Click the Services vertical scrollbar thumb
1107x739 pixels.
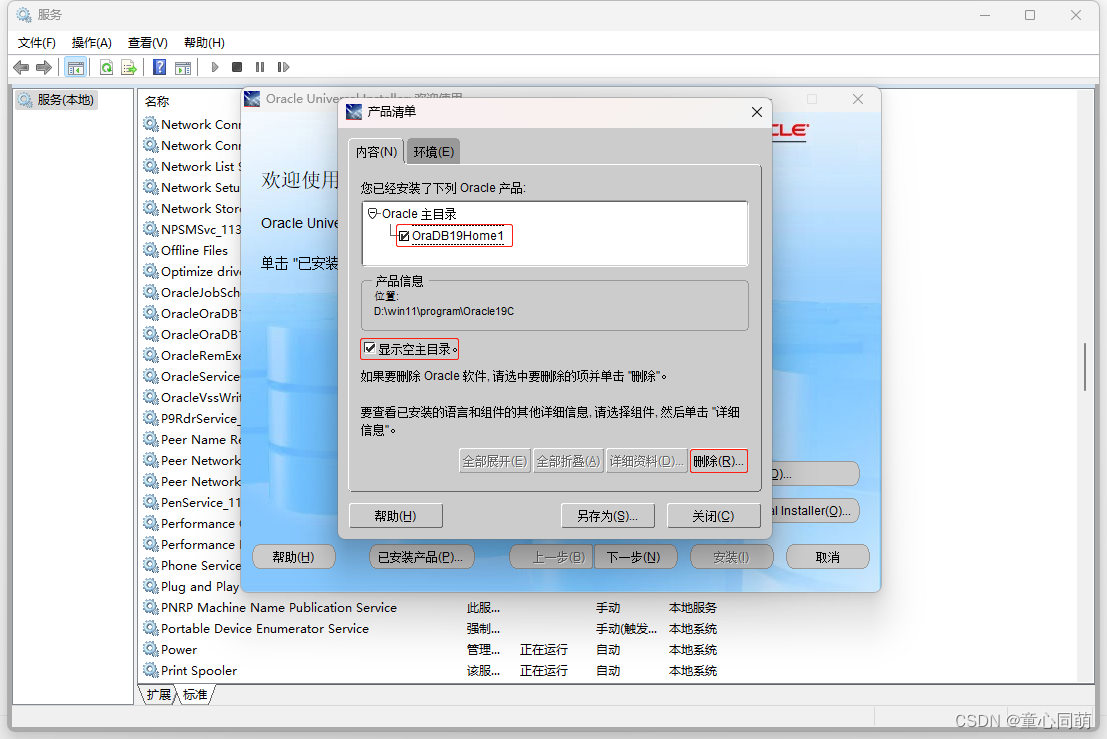tap(1085, 366)
